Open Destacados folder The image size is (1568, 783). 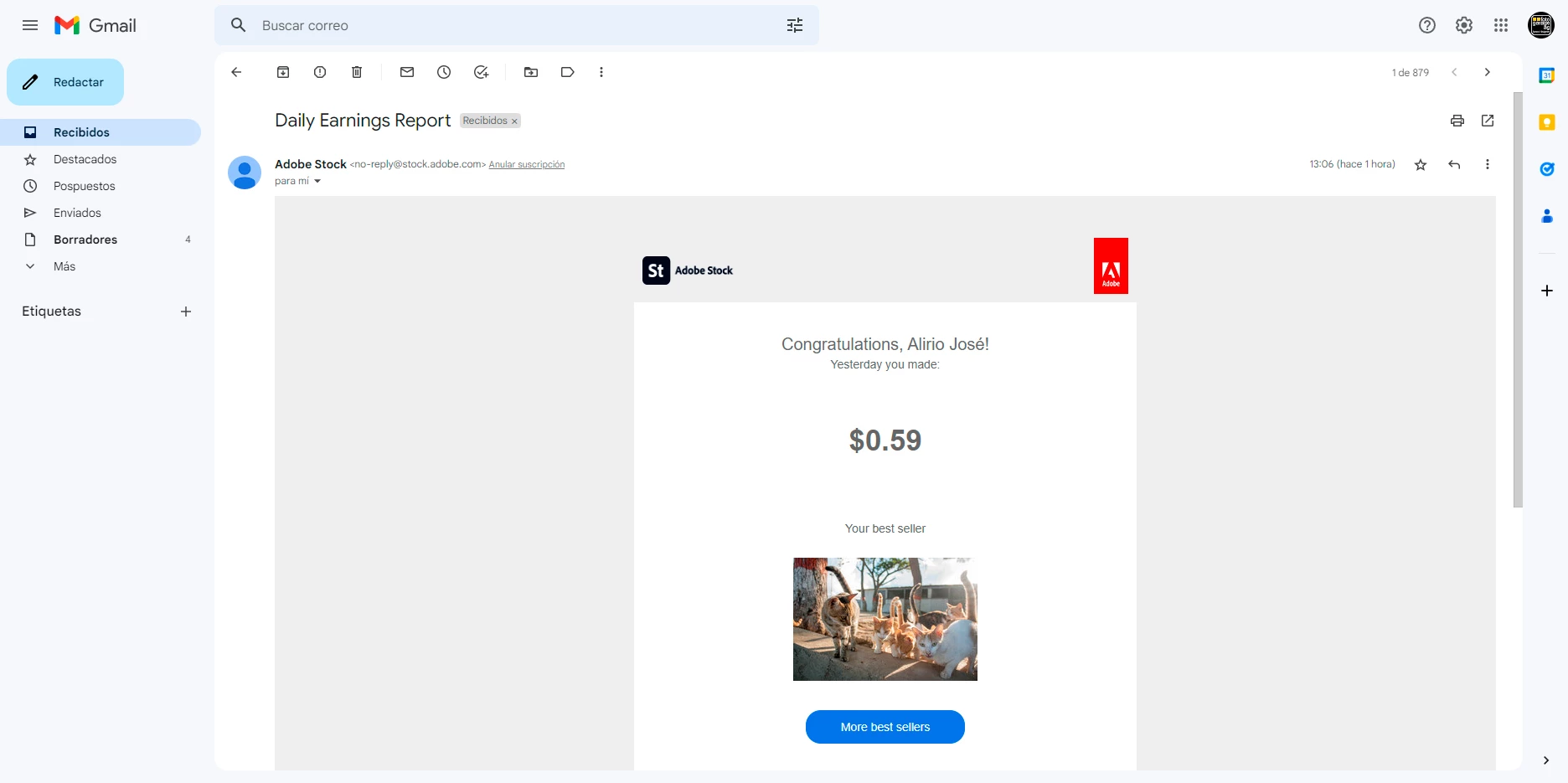pos(101,159)
